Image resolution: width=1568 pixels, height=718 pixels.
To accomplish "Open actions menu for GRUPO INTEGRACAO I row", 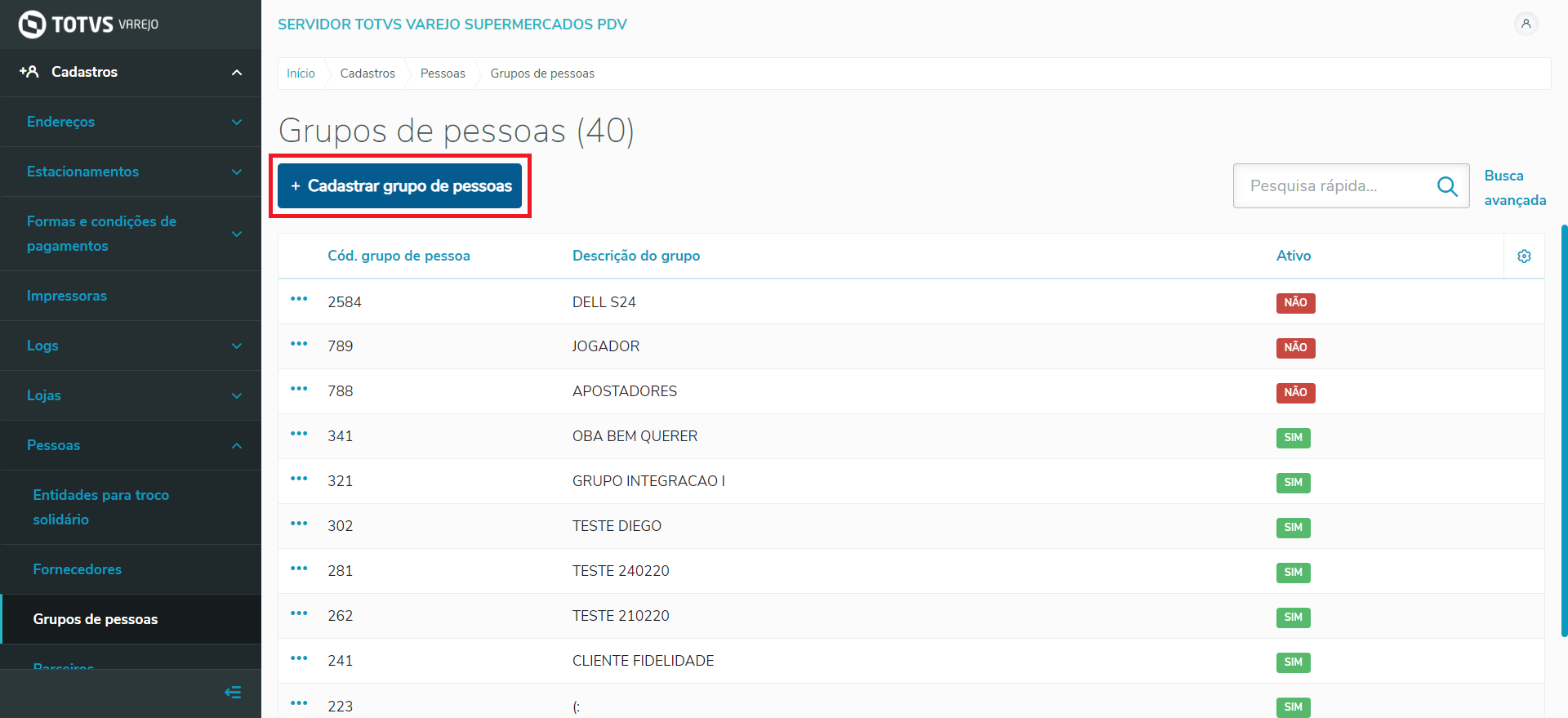I will [299, 479].
